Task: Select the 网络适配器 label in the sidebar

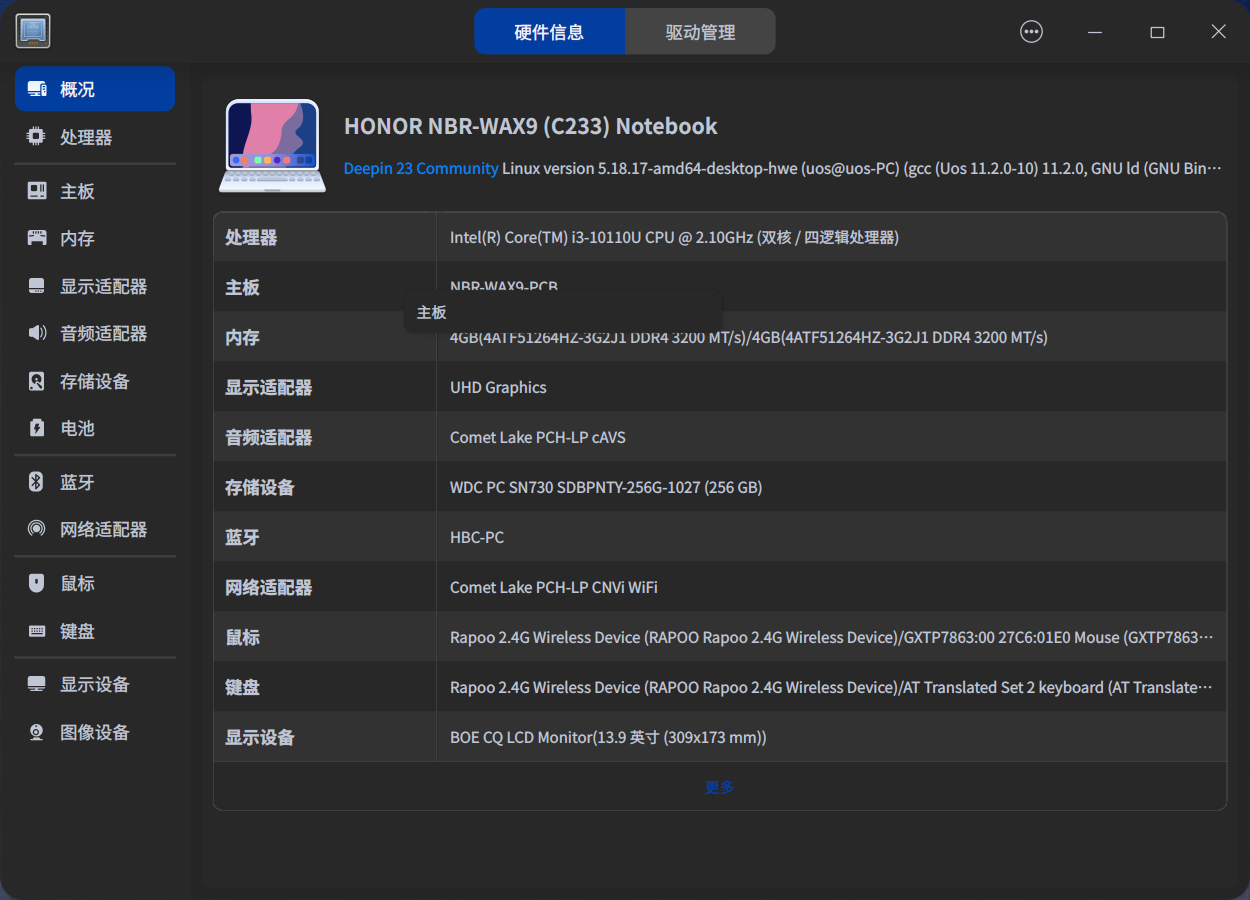Action: 104,529
